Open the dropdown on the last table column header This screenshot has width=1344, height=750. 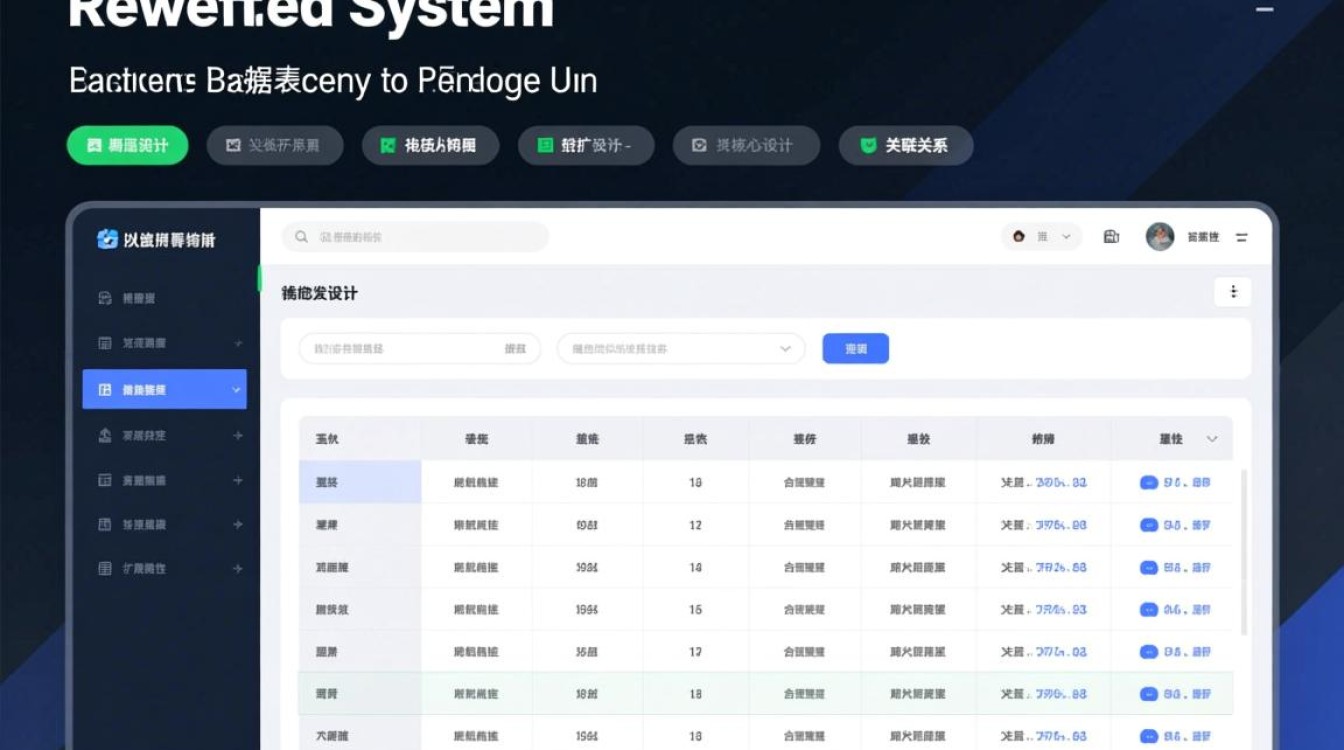[x=1212, y=438]
